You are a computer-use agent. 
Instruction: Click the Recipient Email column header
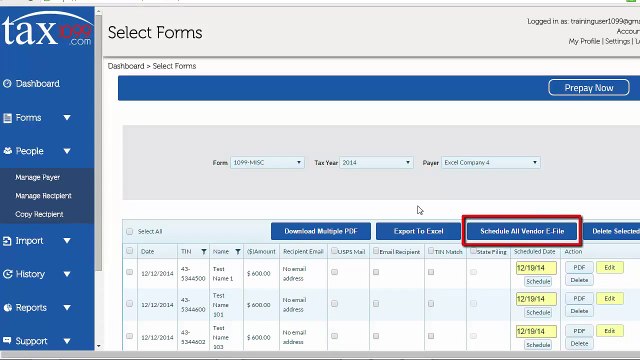[x=303, y=251]
